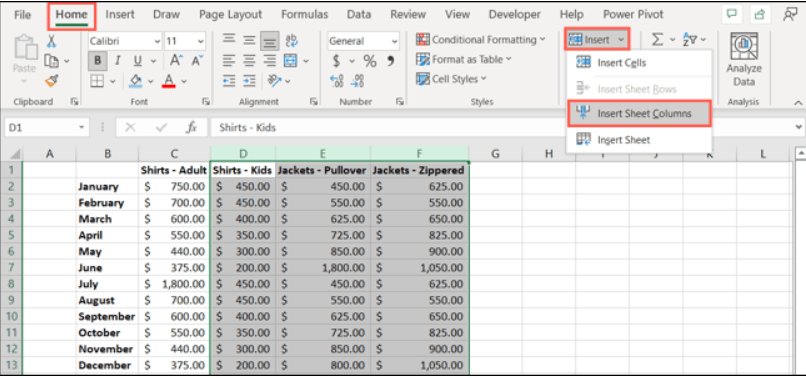This screenshot has height=378, width=806.
Task: Apply Fill Color paint bucket
Action: 136,81
